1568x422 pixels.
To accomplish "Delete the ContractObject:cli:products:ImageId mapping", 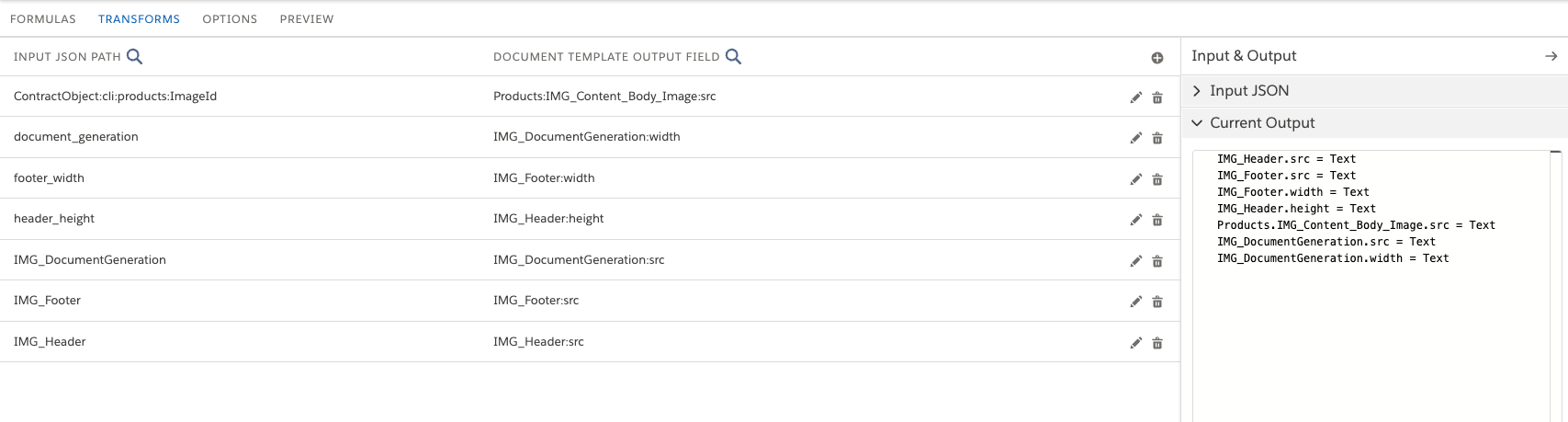I will (1157, 97).
